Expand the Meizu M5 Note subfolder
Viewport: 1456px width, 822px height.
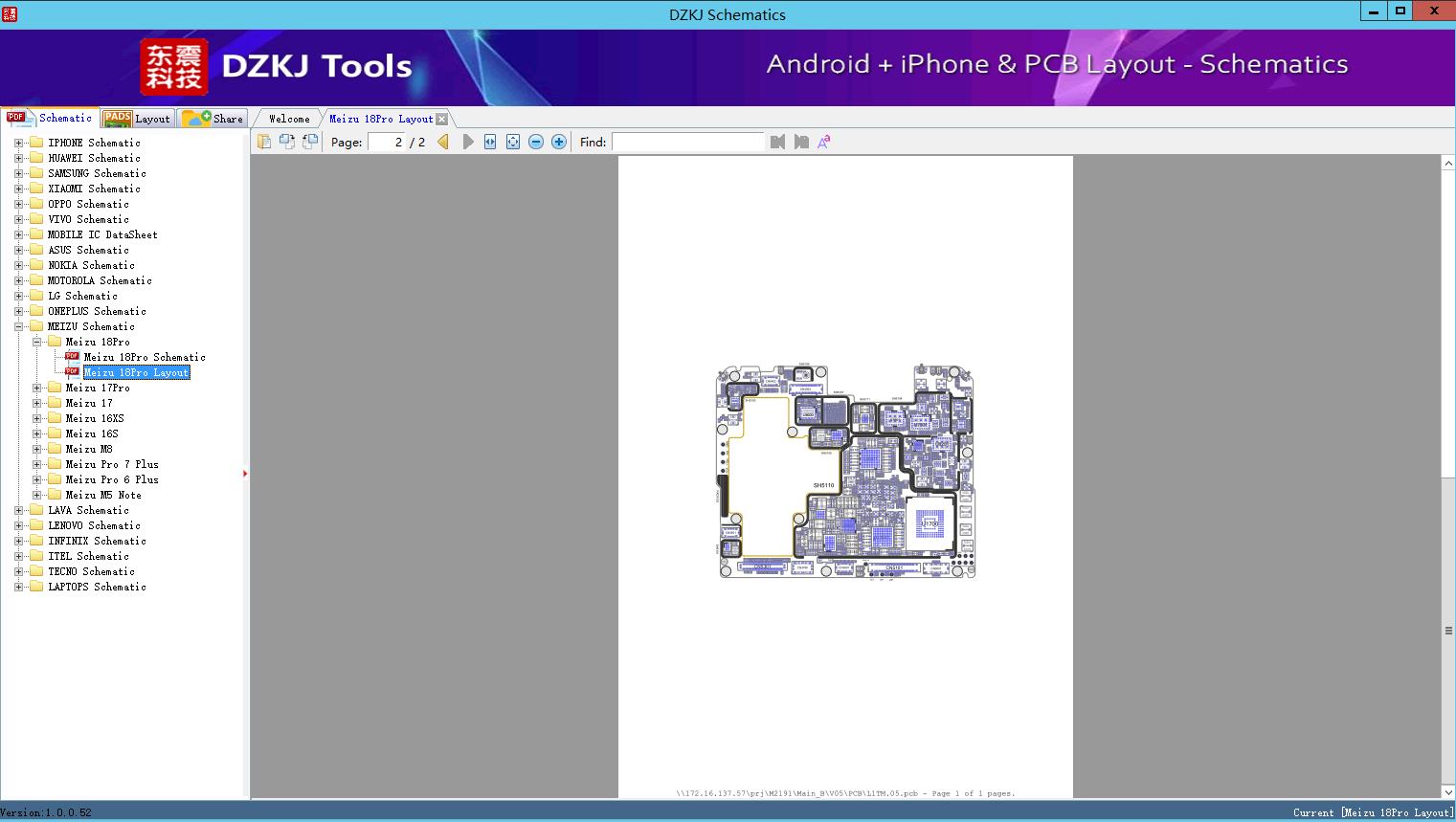pyautogui.click(x=36, y=495)
